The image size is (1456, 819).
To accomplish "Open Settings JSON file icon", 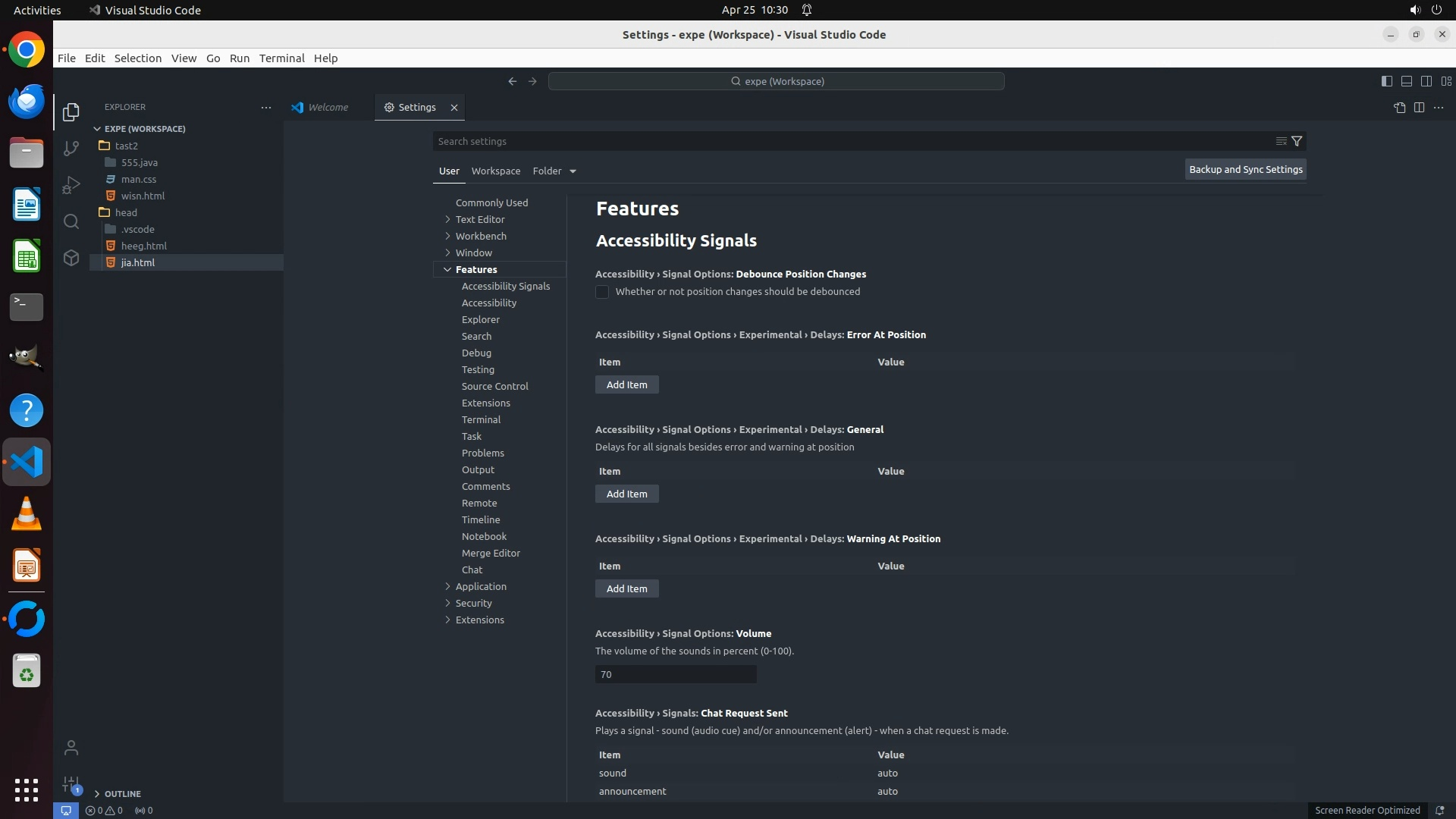I will pos(1399,108).
